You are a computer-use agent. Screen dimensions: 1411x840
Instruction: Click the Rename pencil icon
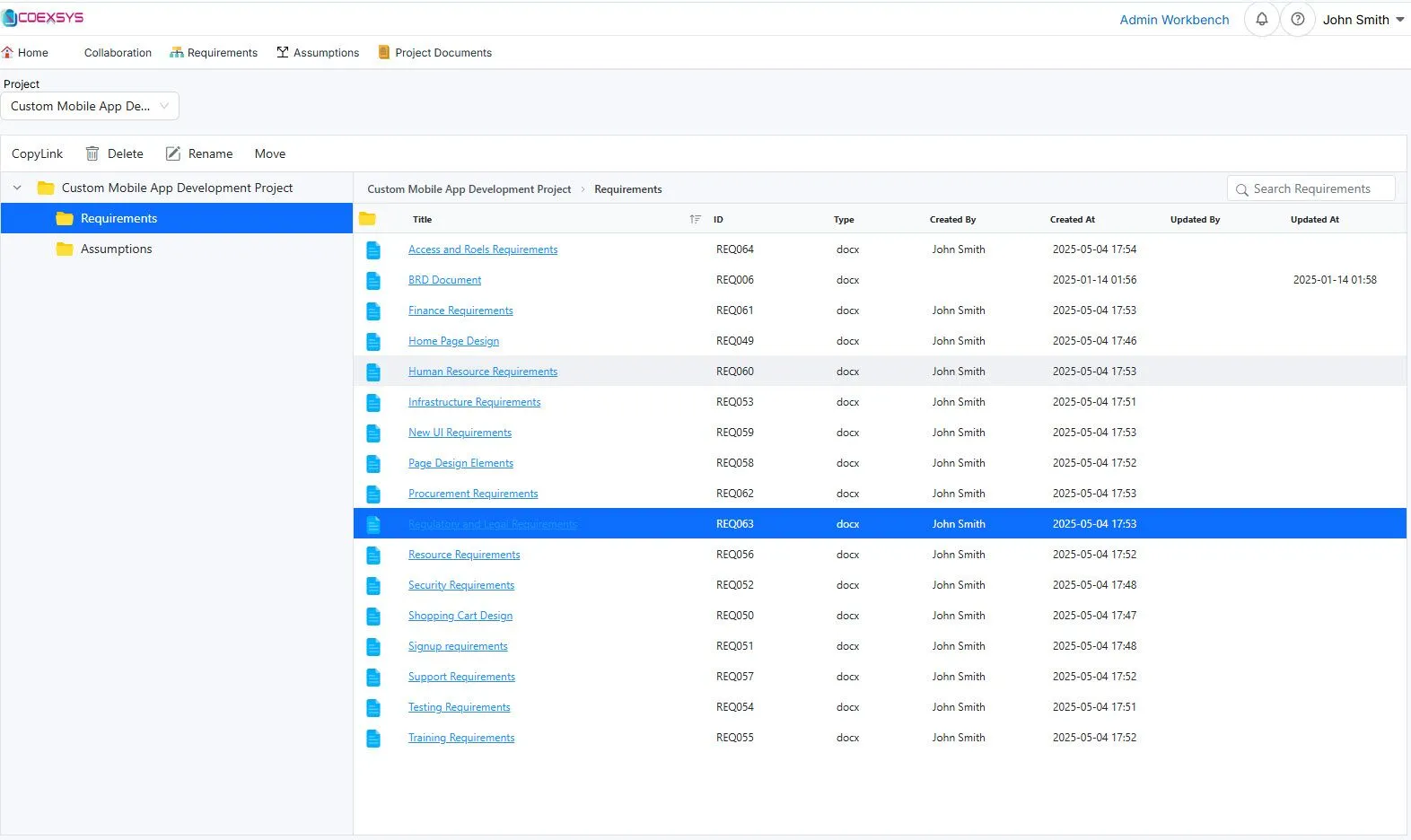coord(173,153)
